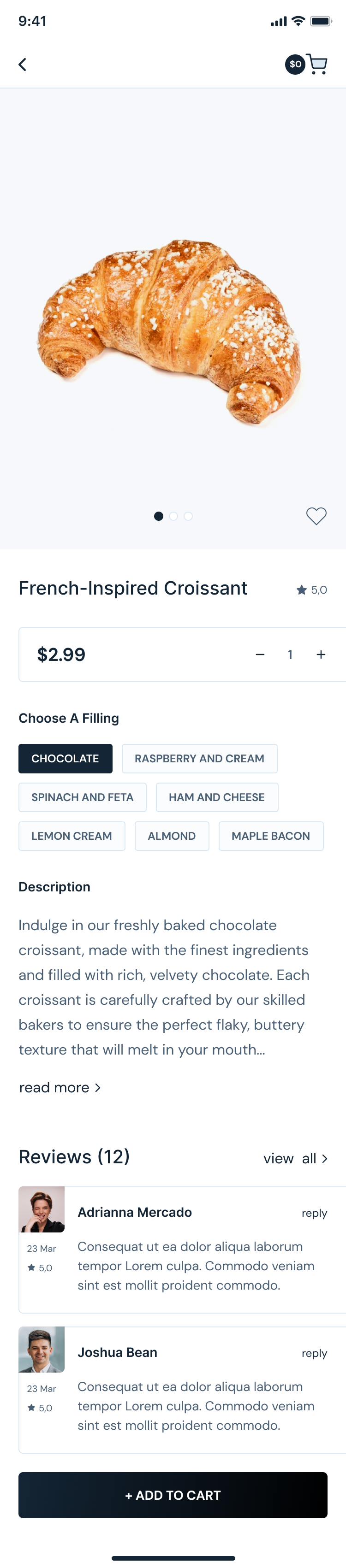Tap the heart favorite icon
This screenshot has width=346, height=1568.
click(316, 516)
